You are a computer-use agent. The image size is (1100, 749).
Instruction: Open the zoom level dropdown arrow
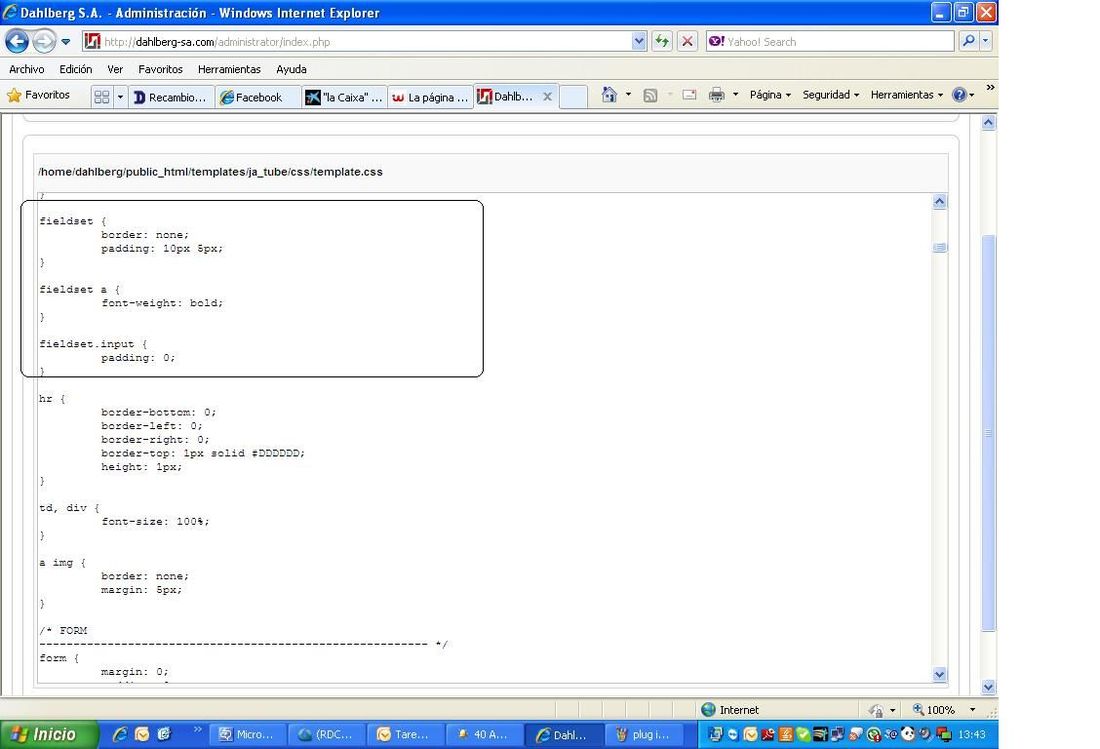(x=972, y=710)
